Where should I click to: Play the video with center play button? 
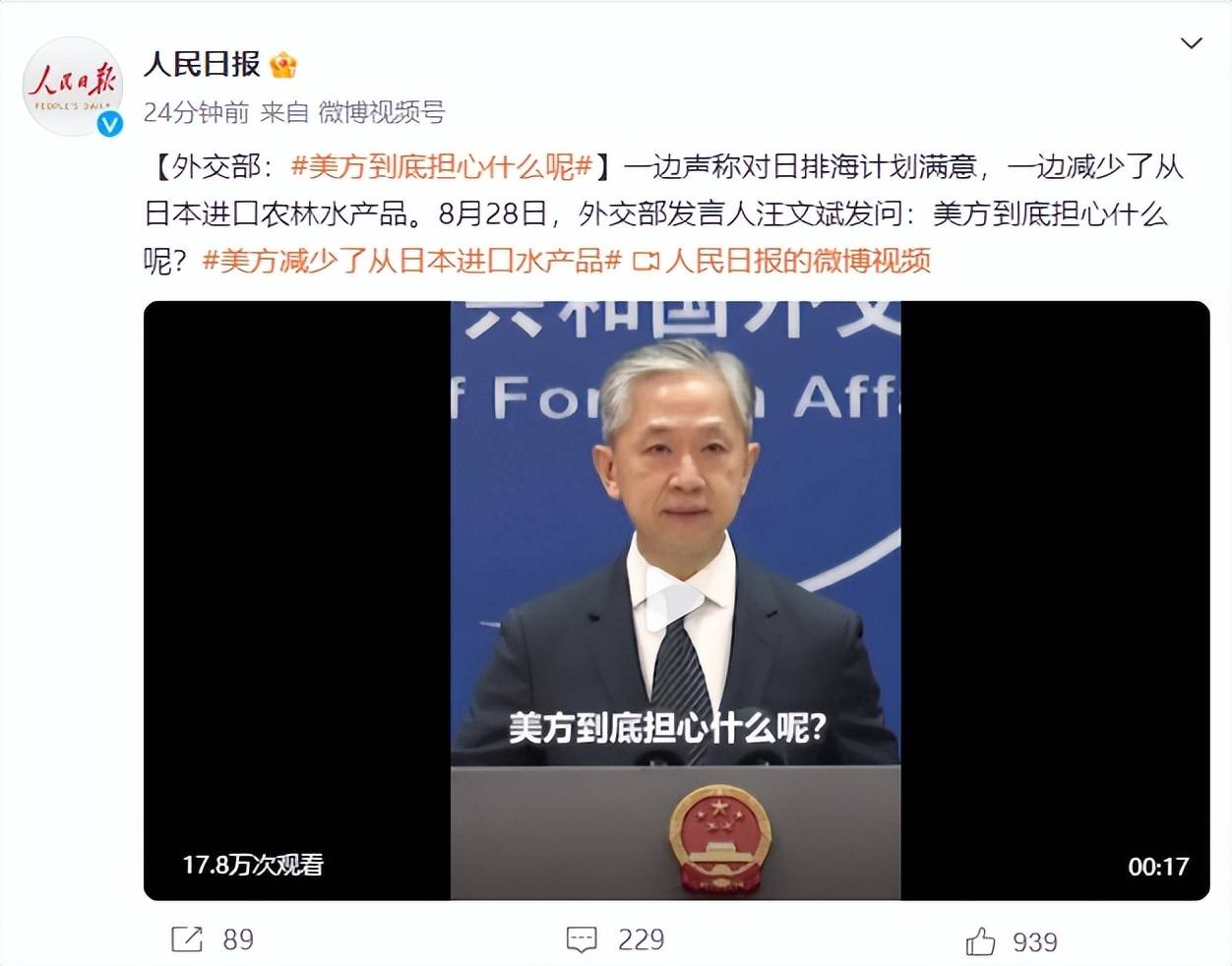pos(675,601)
